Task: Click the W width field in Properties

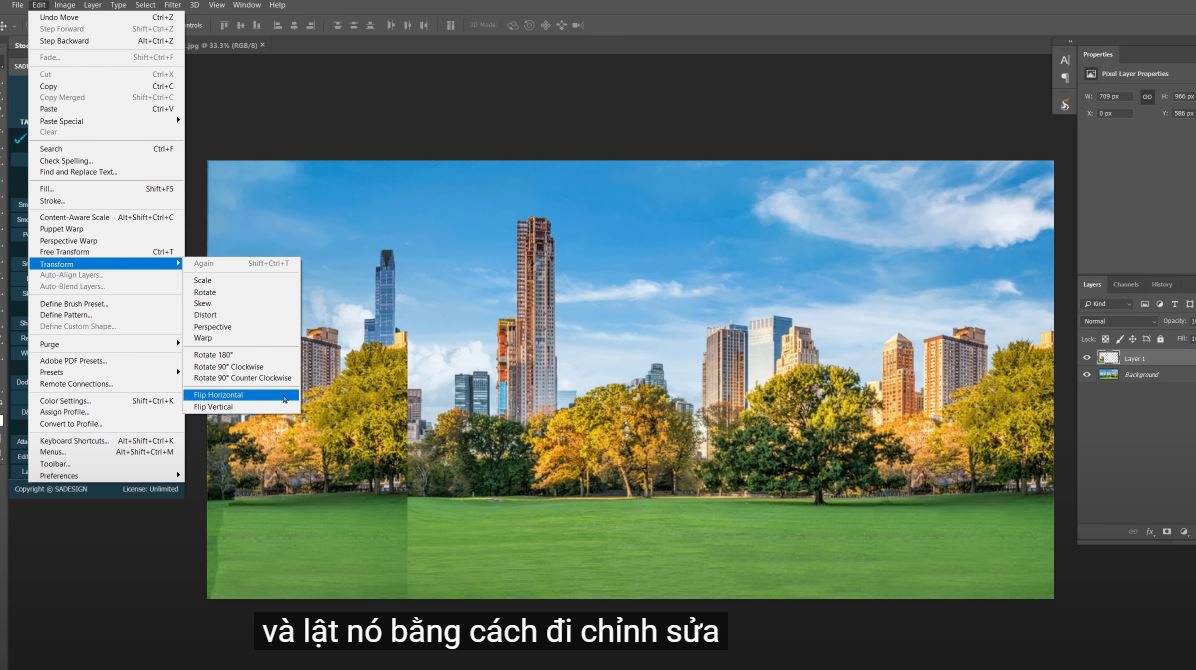Action: tap(1114, 97)
